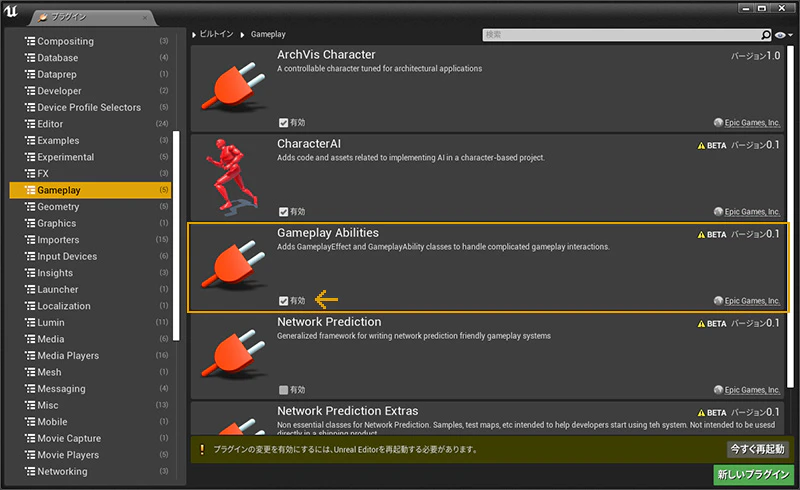Select the Examples category

pos(91,140)
